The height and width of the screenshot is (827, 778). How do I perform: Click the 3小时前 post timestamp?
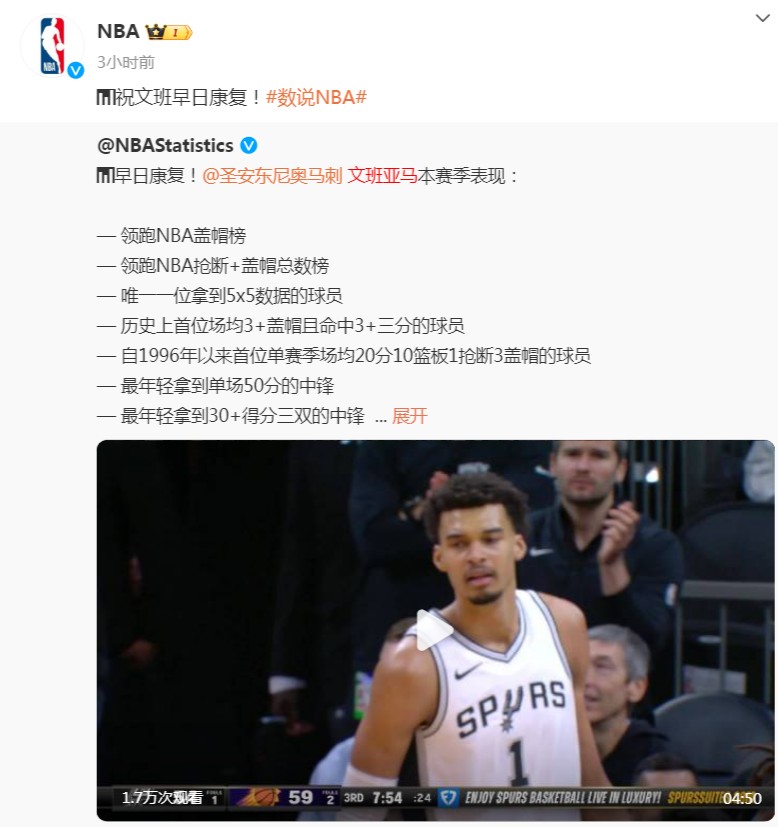[x=126, y=62]
